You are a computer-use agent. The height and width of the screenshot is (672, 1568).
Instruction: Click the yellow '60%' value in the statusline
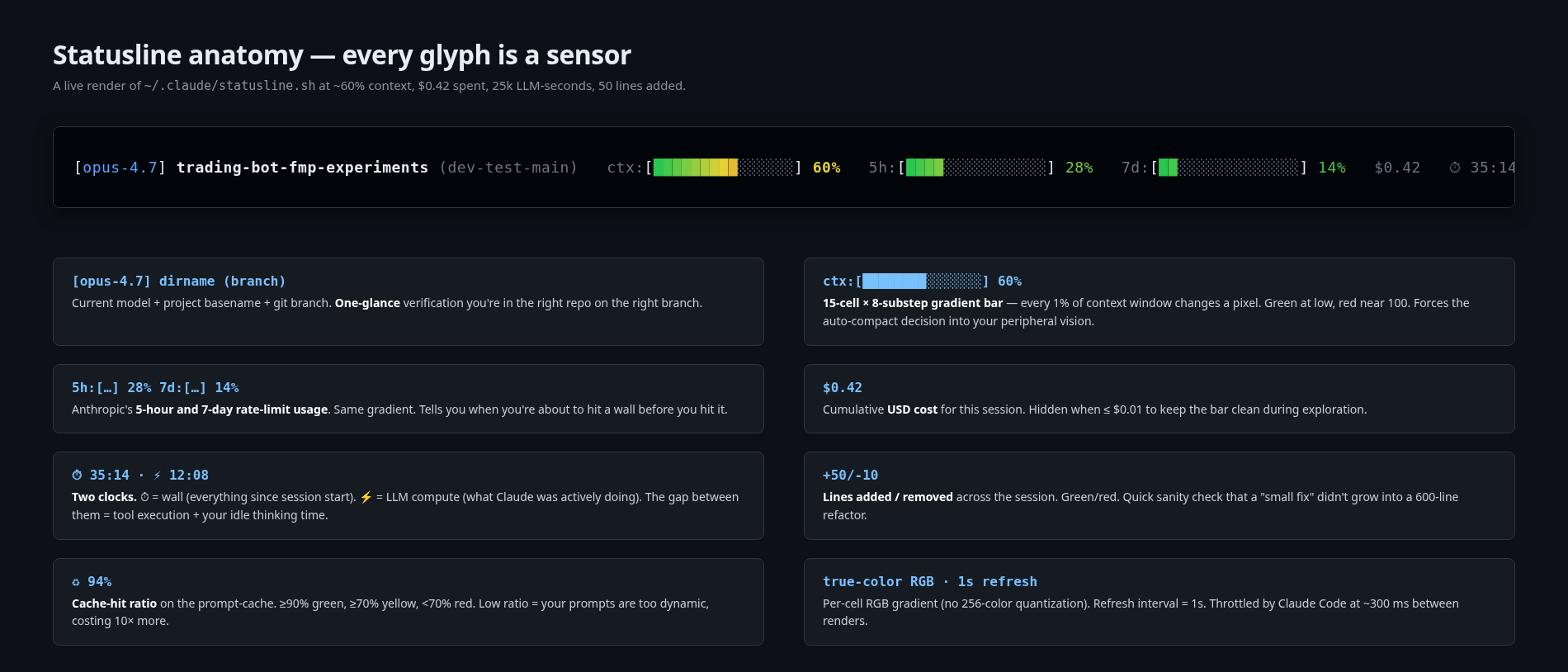pos(827,168)
